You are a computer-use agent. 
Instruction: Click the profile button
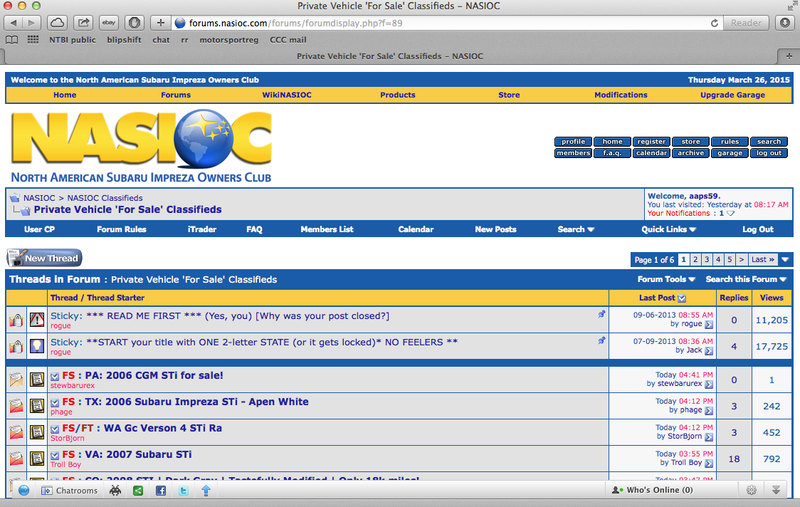tap(573, 142)
